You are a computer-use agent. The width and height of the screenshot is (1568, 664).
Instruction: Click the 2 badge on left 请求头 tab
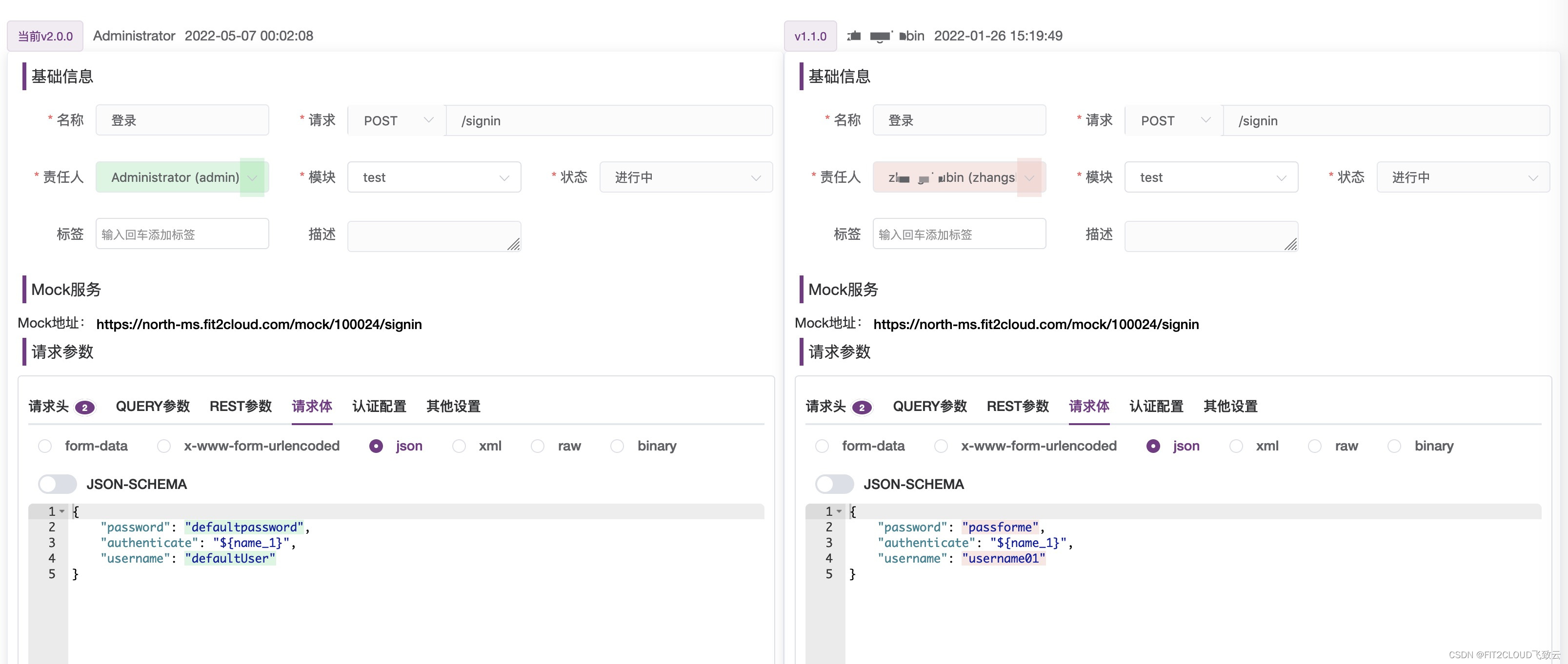84,408
